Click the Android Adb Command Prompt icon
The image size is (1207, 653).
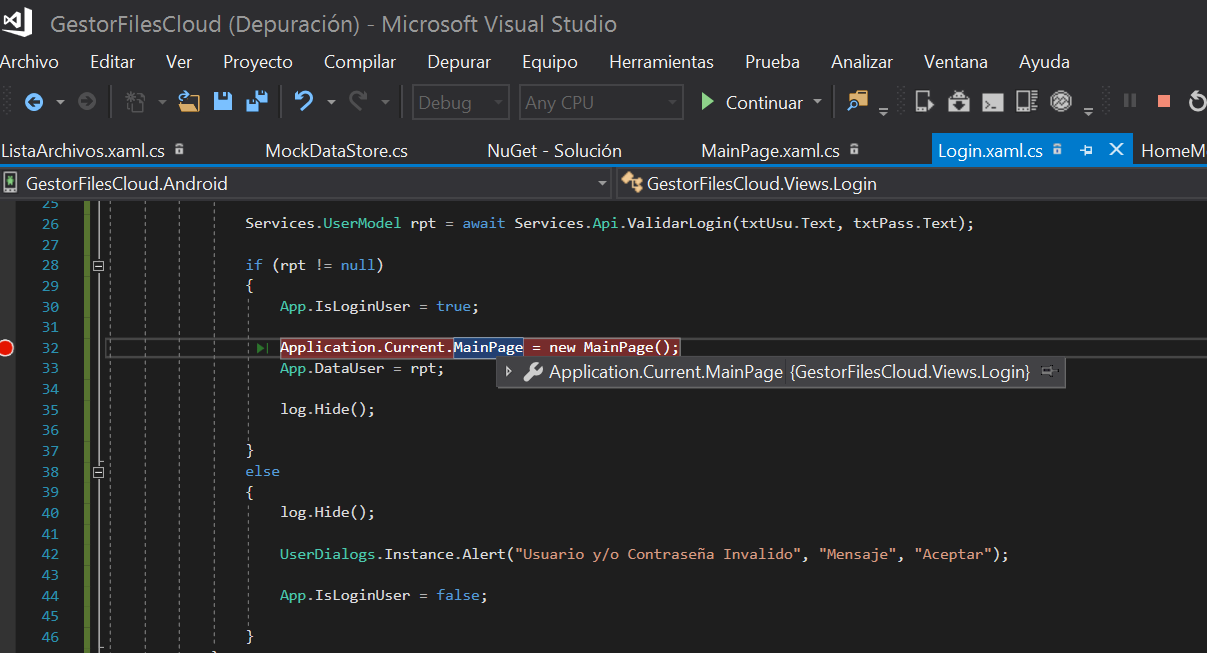coord(992,101)
